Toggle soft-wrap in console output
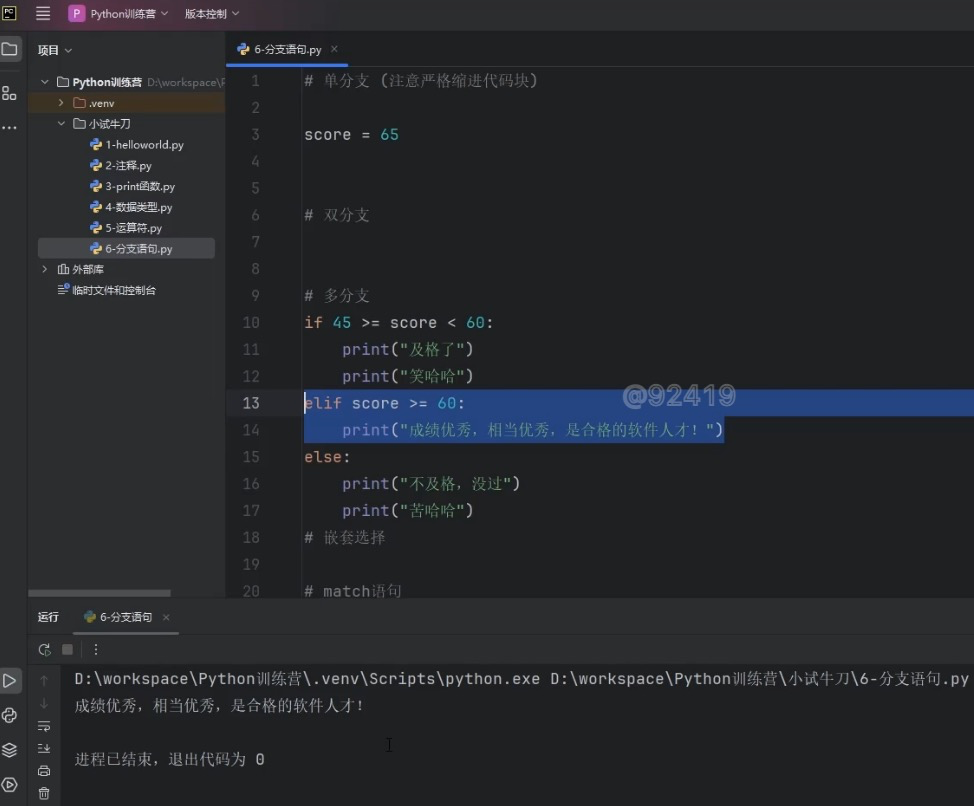The image size is (974, 806). point(44,726)
